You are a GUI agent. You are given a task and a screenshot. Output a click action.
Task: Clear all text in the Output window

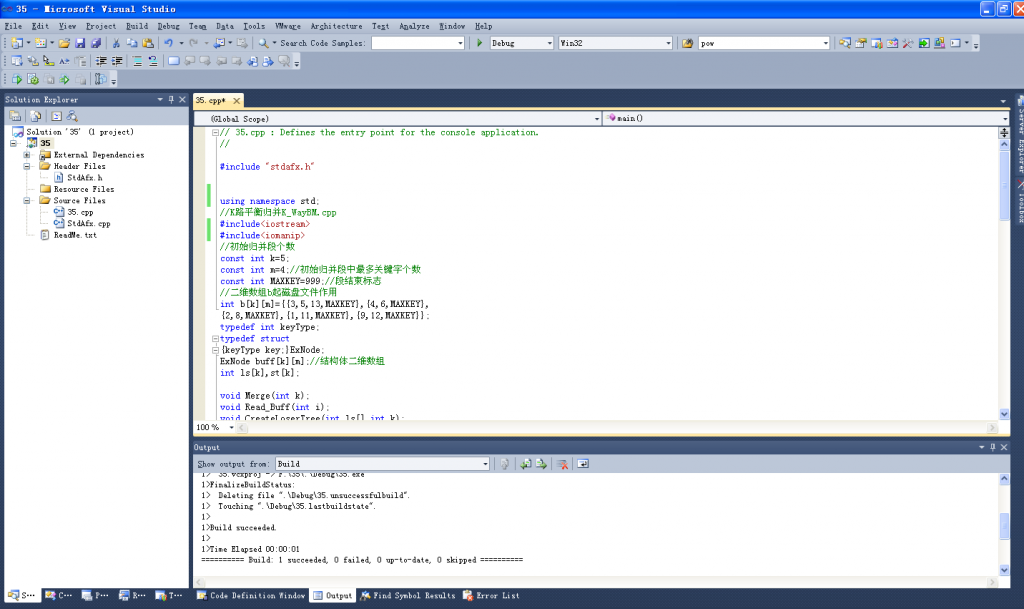pyautogui.click(x=563, y=463)
